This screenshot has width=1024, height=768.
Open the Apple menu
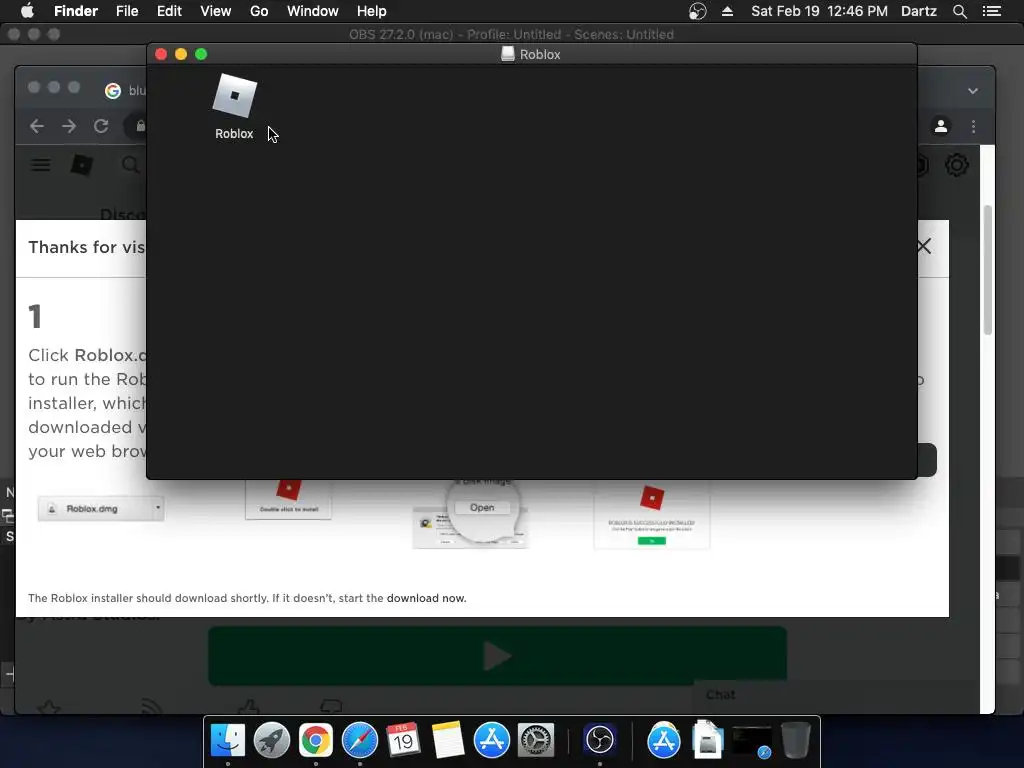pos(27,11)
